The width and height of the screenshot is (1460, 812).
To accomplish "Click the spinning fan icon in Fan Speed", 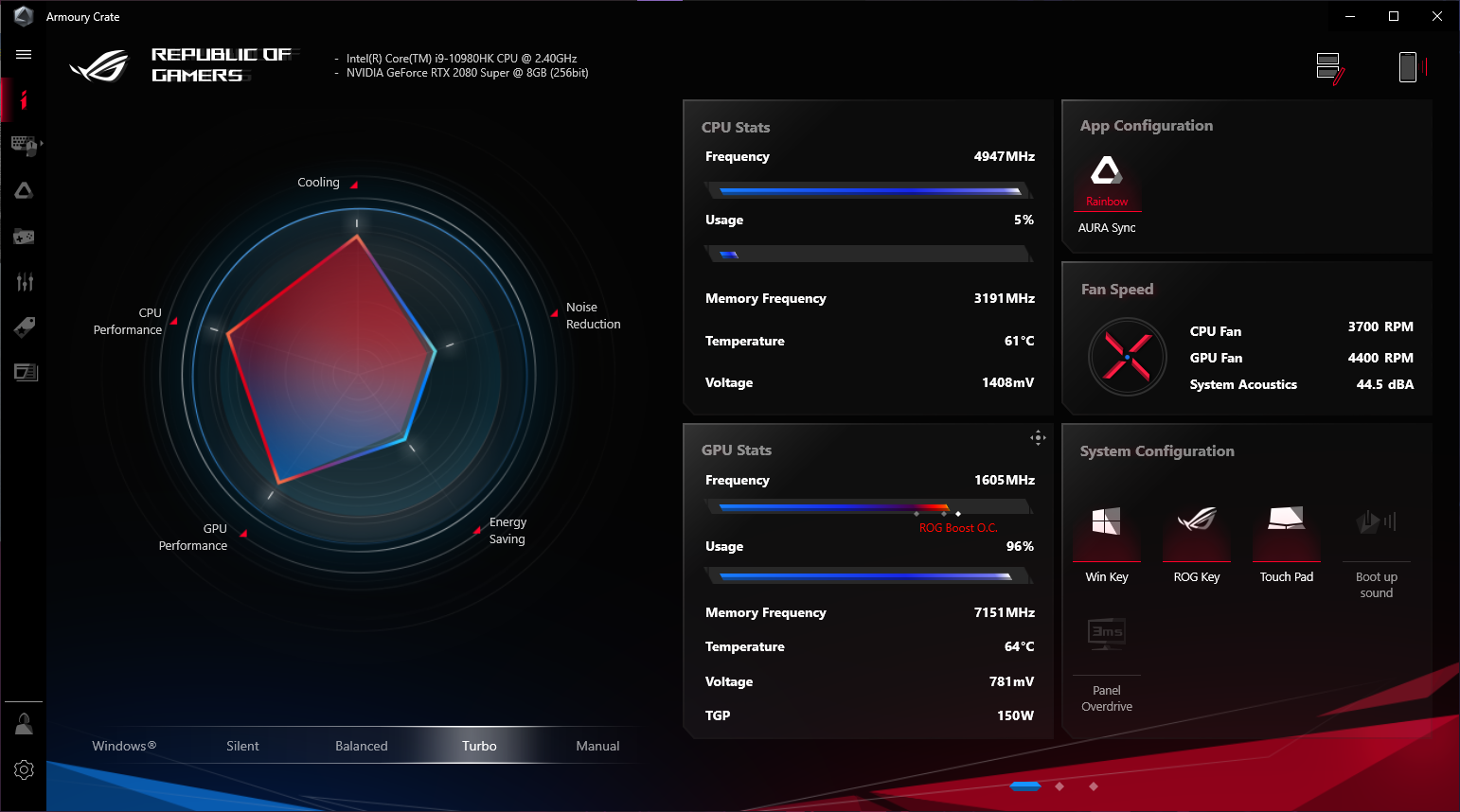I will pos(1127,357).
